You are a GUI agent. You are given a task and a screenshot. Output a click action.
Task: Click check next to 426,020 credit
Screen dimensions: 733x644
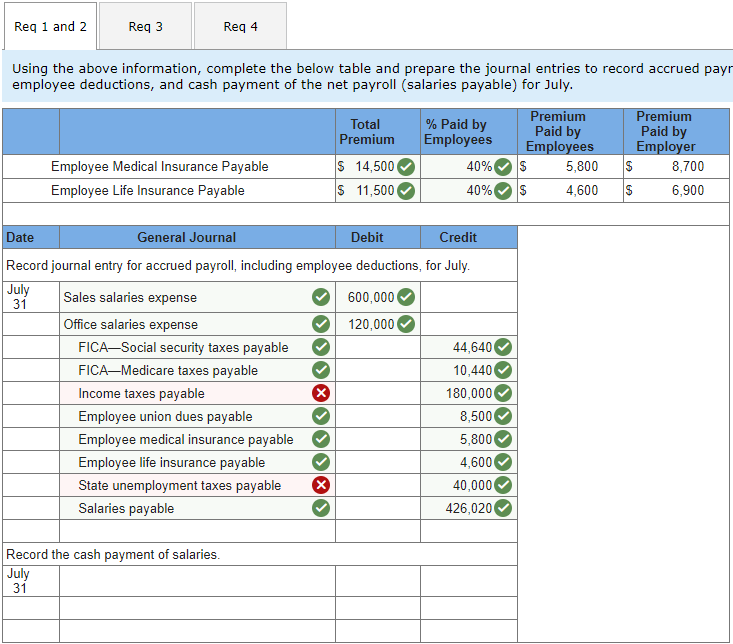[503, 508]
